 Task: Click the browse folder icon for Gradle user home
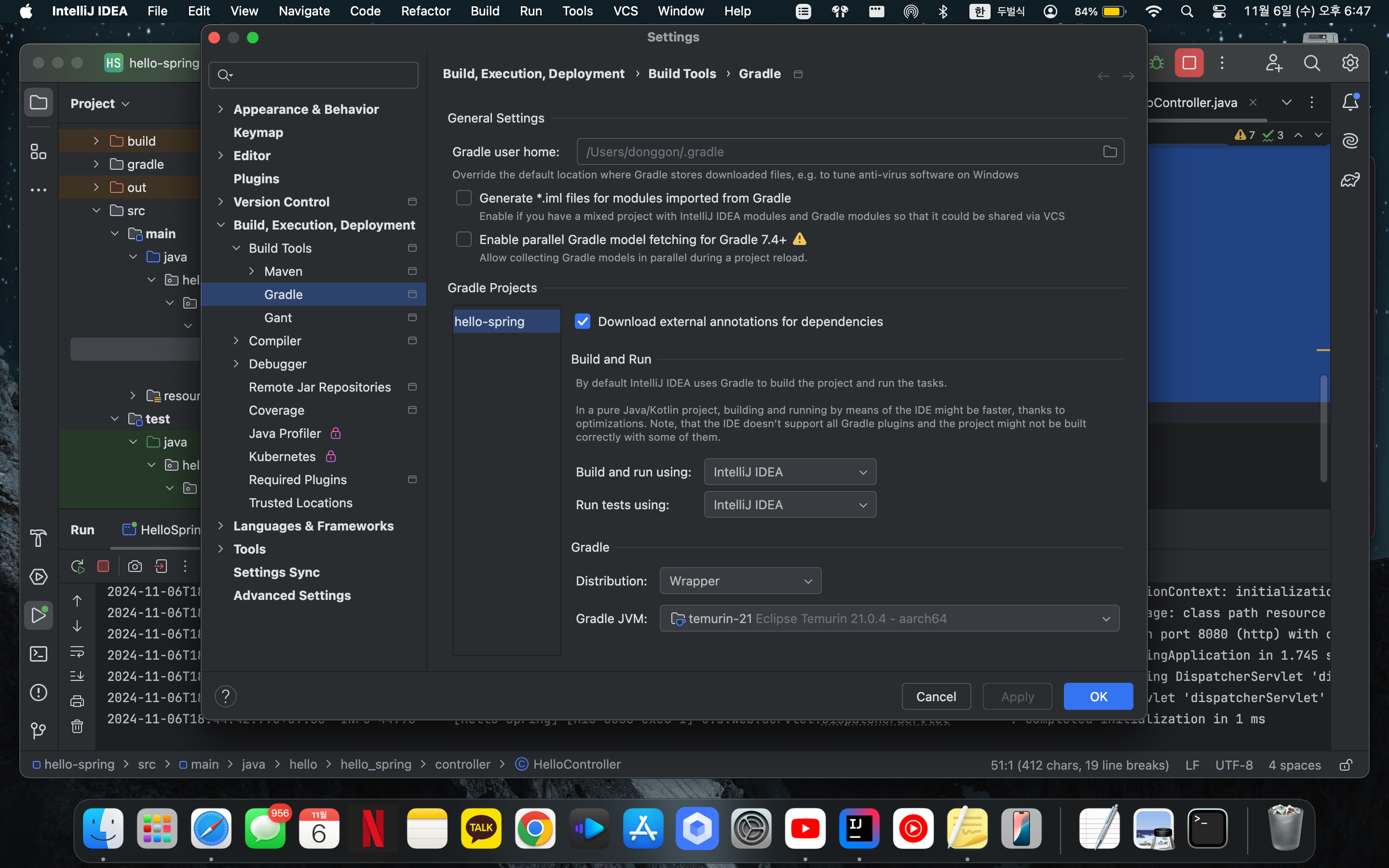point(1110,151)
